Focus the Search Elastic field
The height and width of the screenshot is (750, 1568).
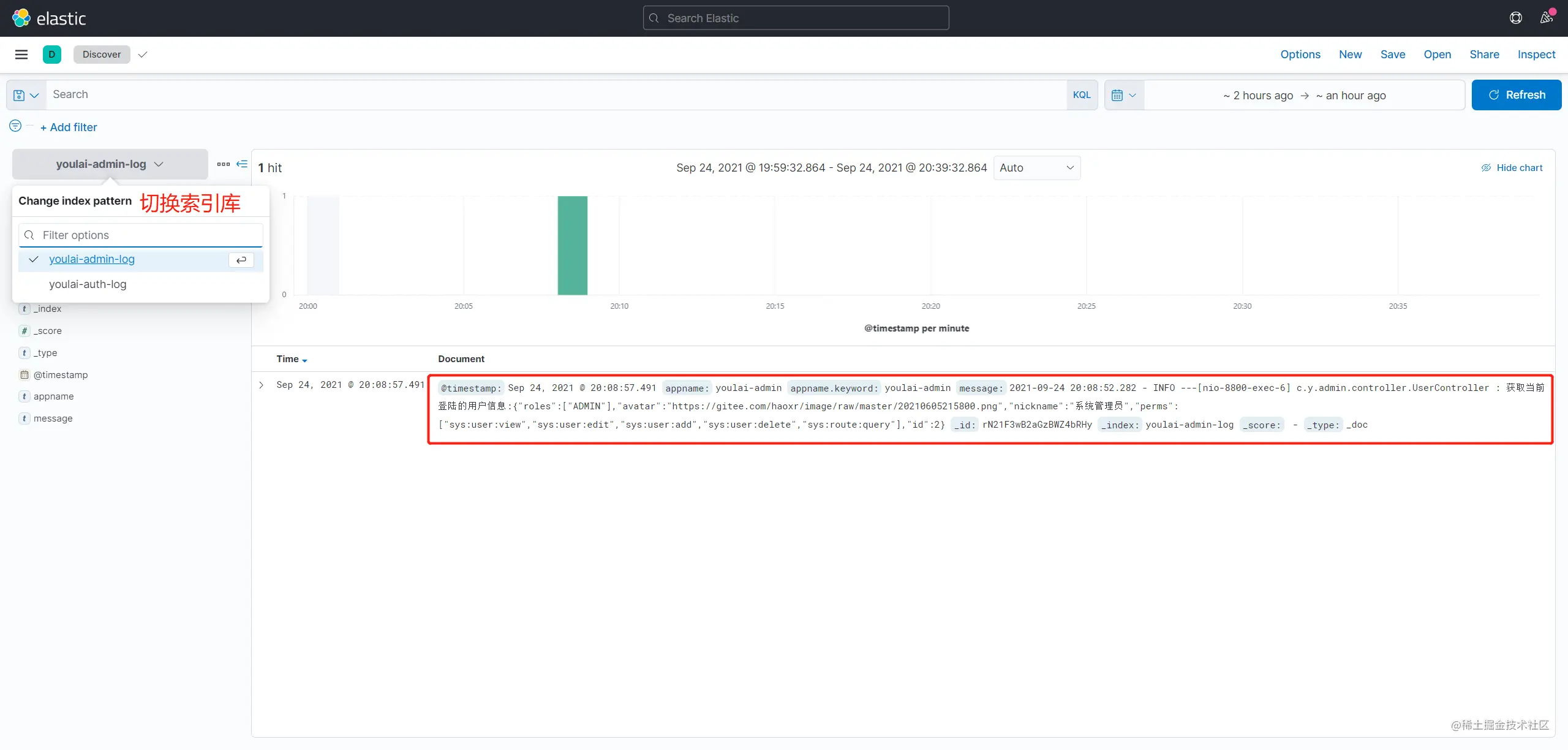[796, 18]
